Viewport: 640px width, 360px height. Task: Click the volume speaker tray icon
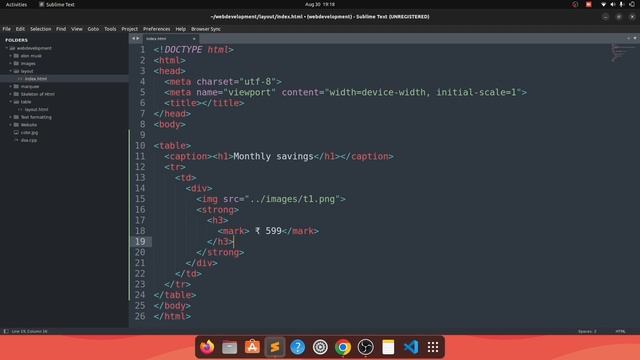[612, 4]
